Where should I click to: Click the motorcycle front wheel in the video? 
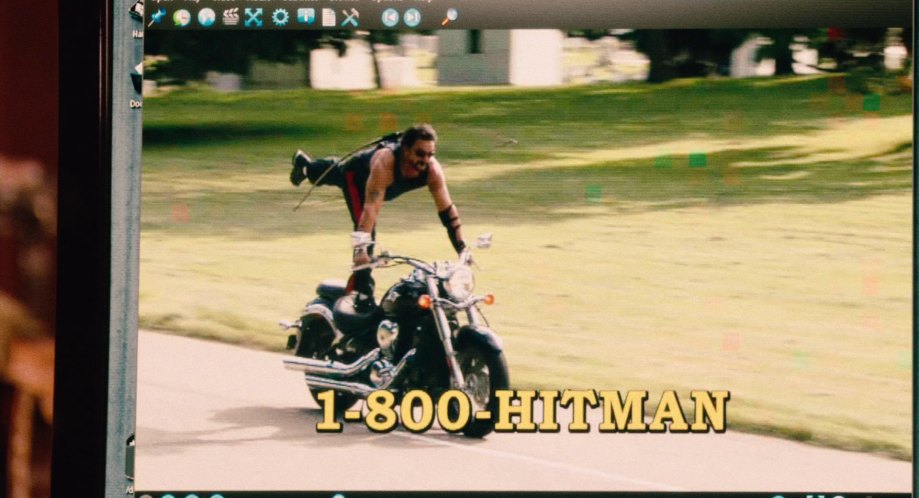coord(482,380)
